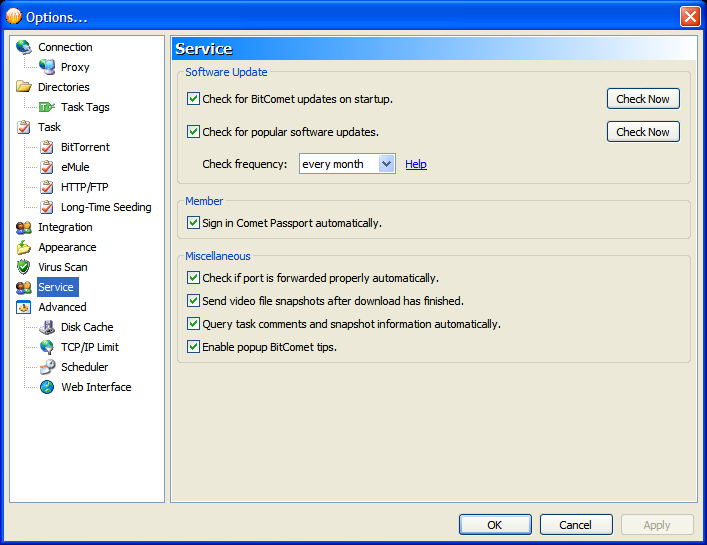The width and height of the screenshot is (707, 545).
Task: Select BitTorrent under Task
Action: point(85,147)
